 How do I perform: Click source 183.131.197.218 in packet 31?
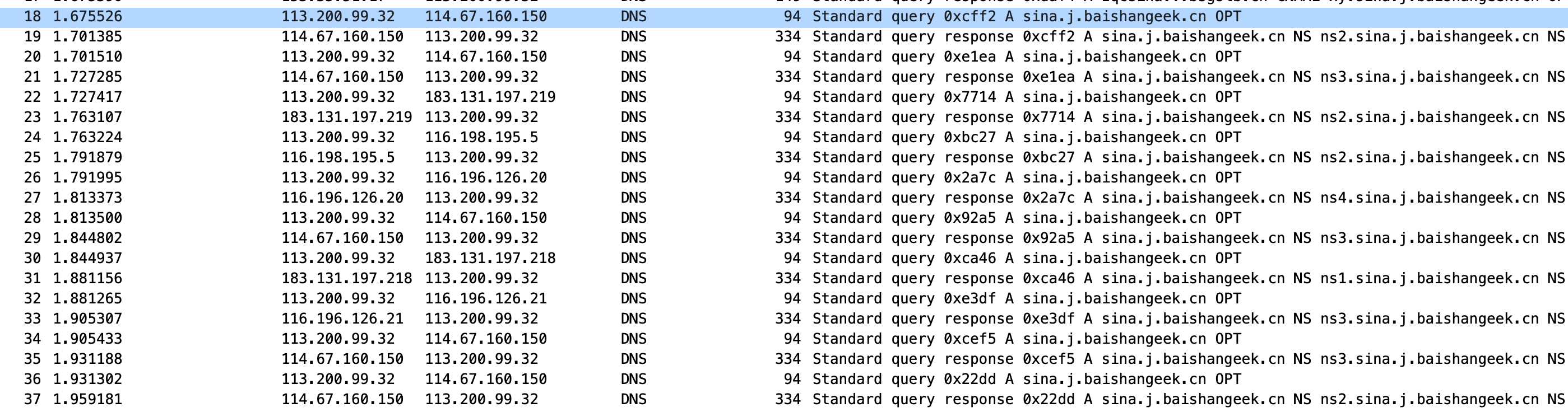(346, 278)
